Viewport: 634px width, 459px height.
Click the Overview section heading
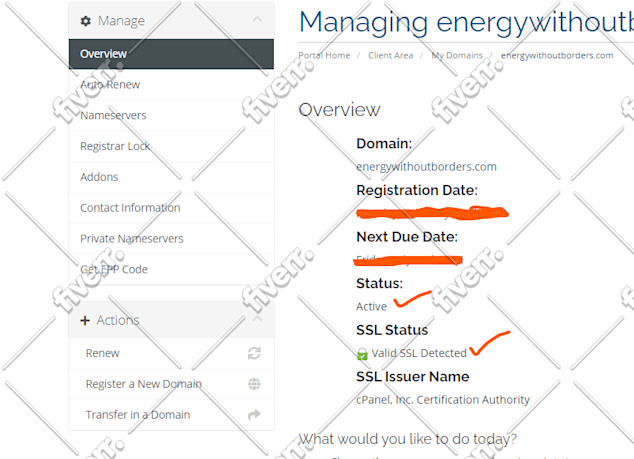[x=339, y=110]
